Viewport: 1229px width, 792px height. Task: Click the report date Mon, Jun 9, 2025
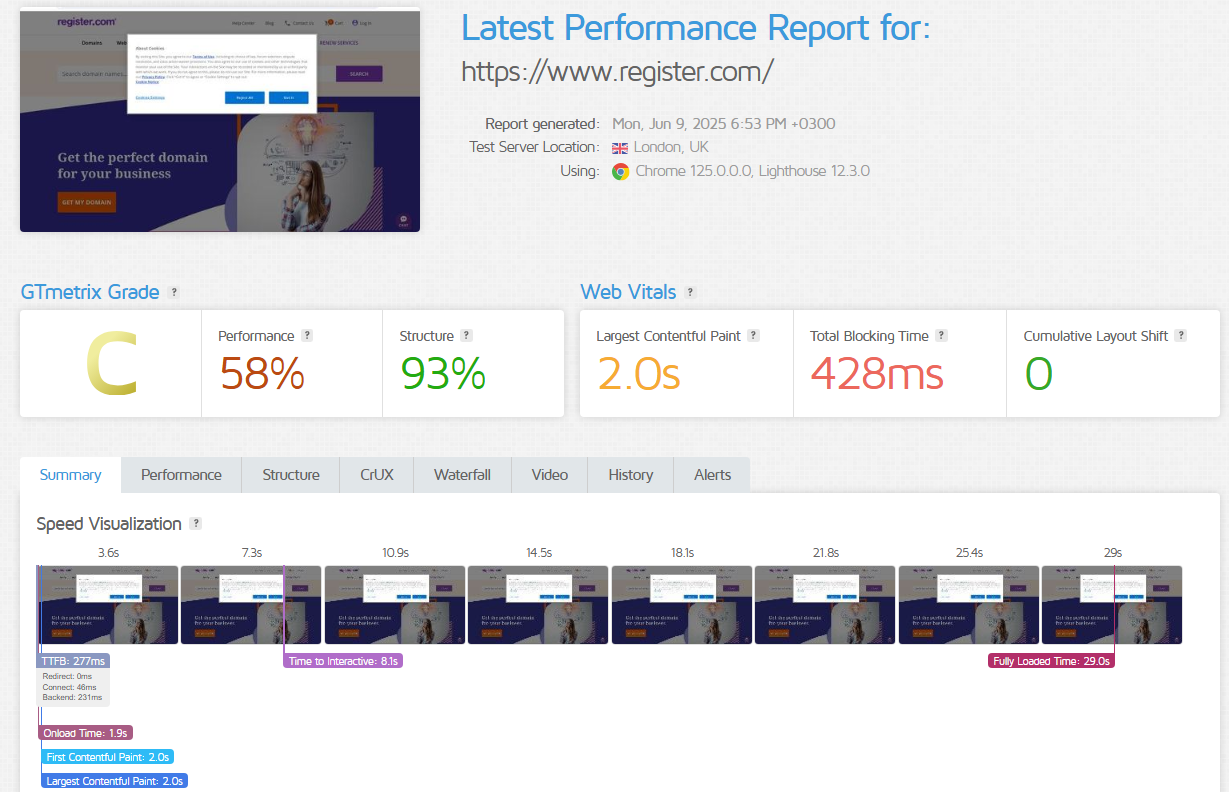click(x=723, y=124)
